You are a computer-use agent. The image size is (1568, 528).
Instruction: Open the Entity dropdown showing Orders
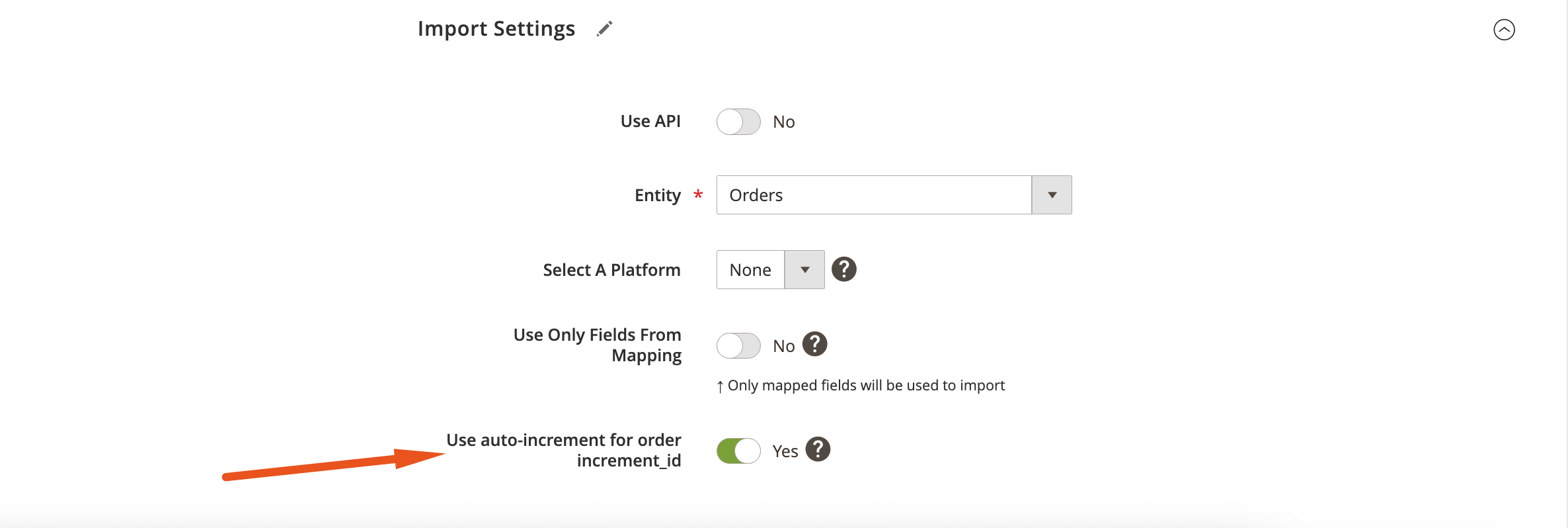(873, 195)
